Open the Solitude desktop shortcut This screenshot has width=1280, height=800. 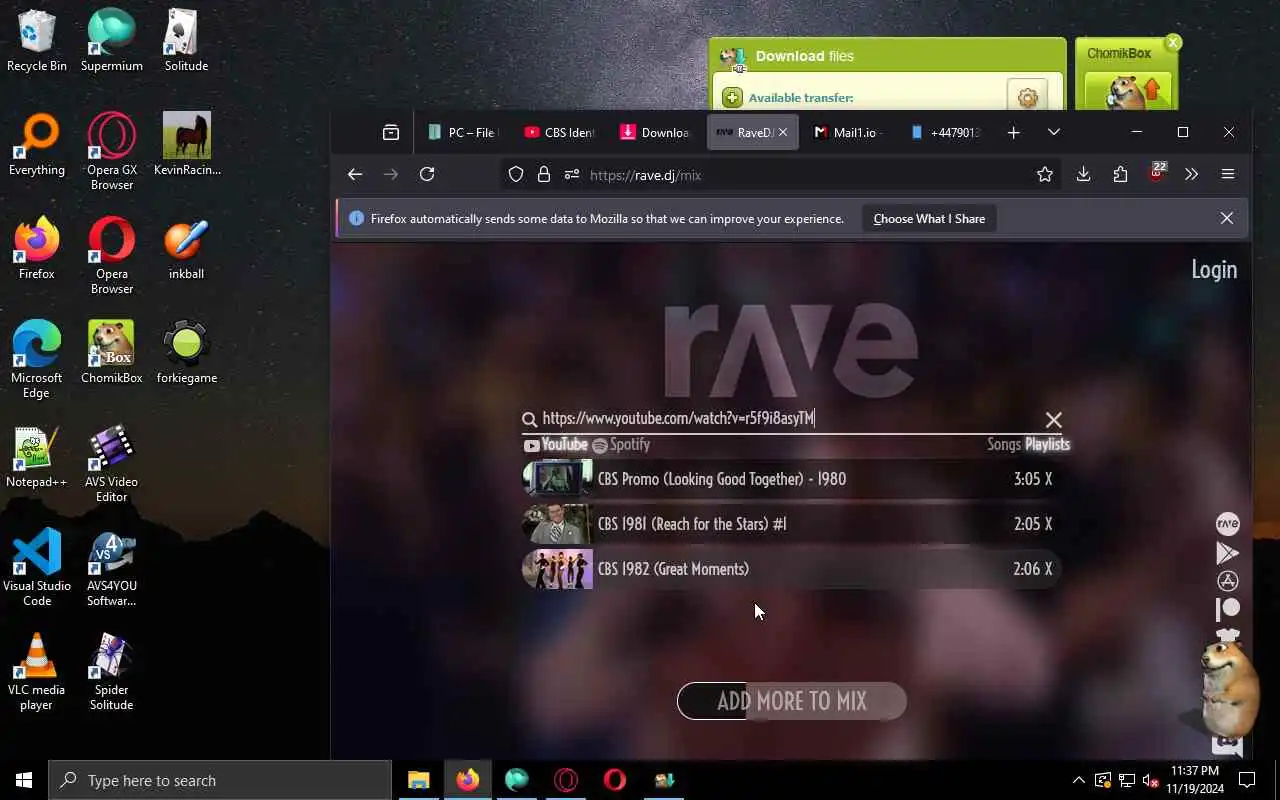(186, 41)
